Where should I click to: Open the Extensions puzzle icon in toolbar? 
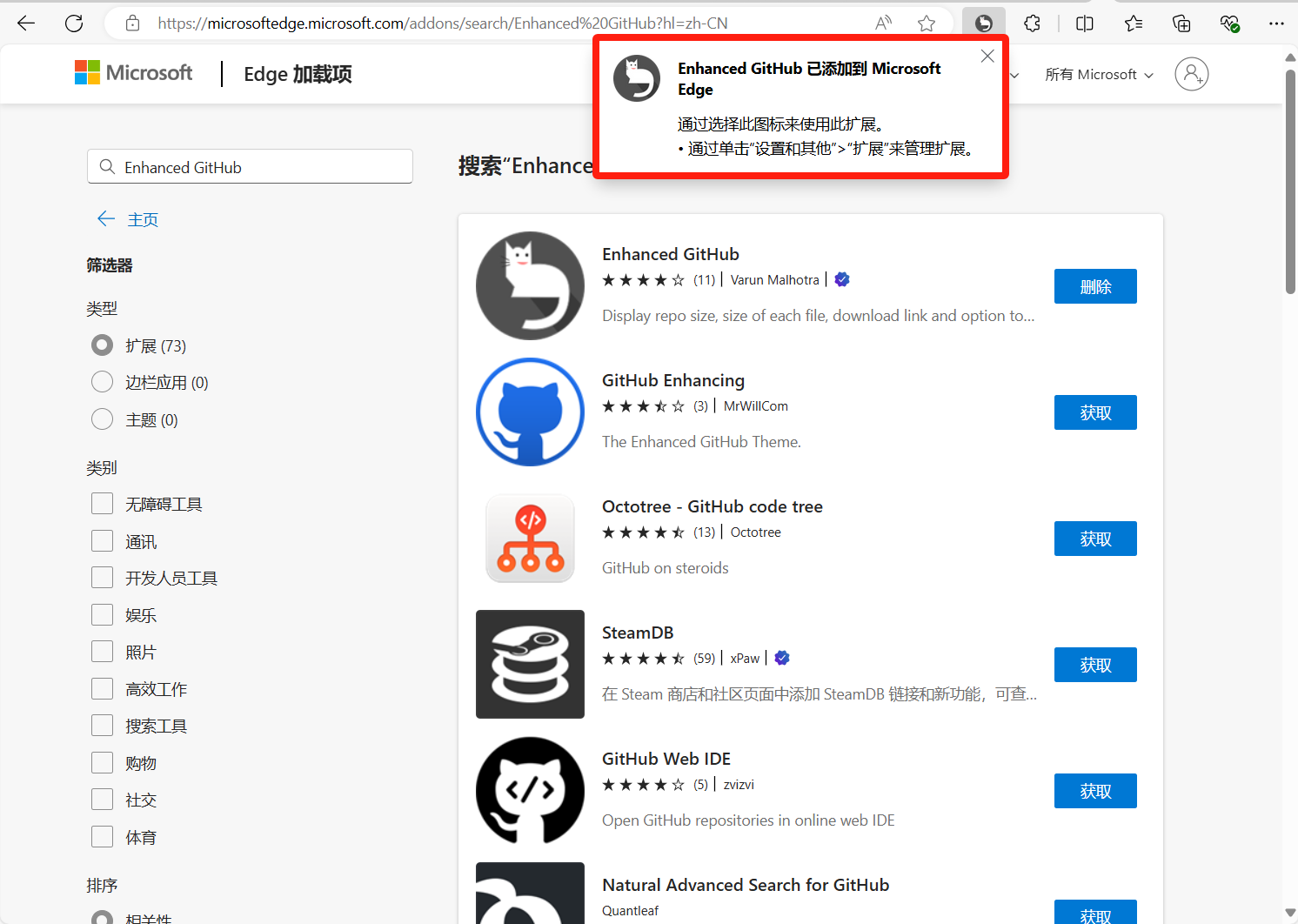click(1033, 23)
